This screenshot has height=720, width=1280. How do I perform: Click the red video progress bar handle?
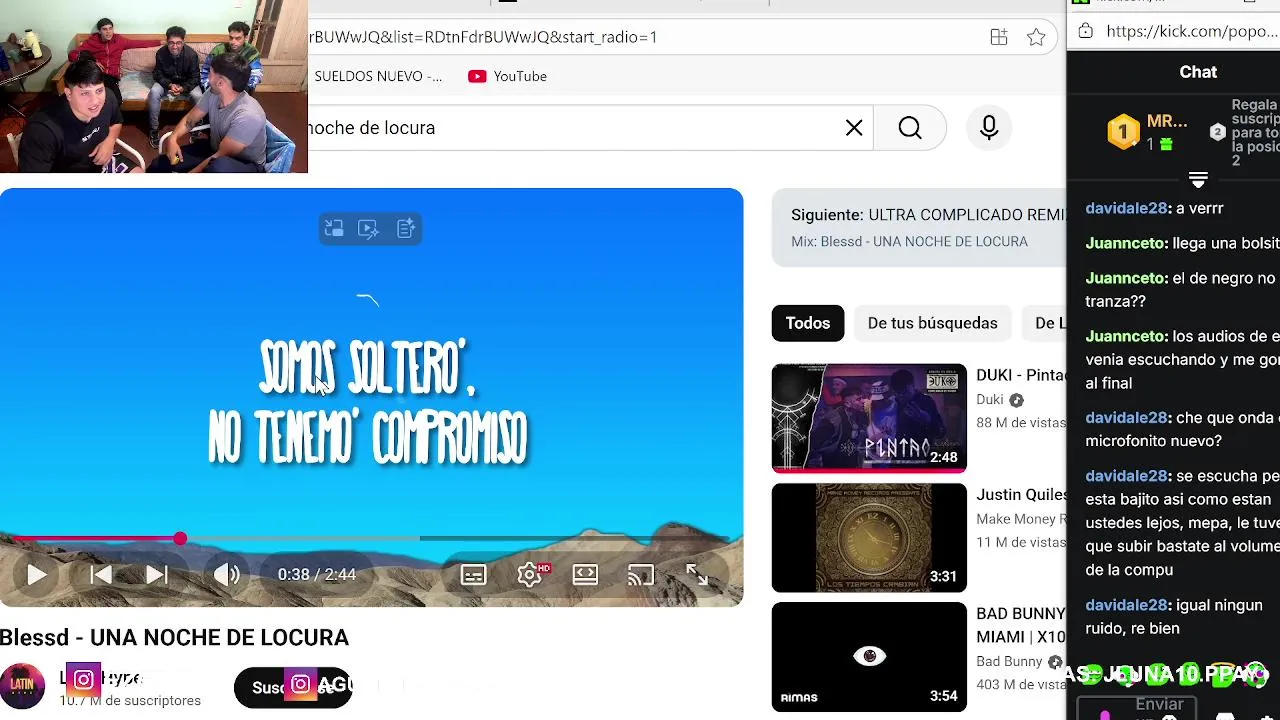pyautogui.click(x=180, y=539)
